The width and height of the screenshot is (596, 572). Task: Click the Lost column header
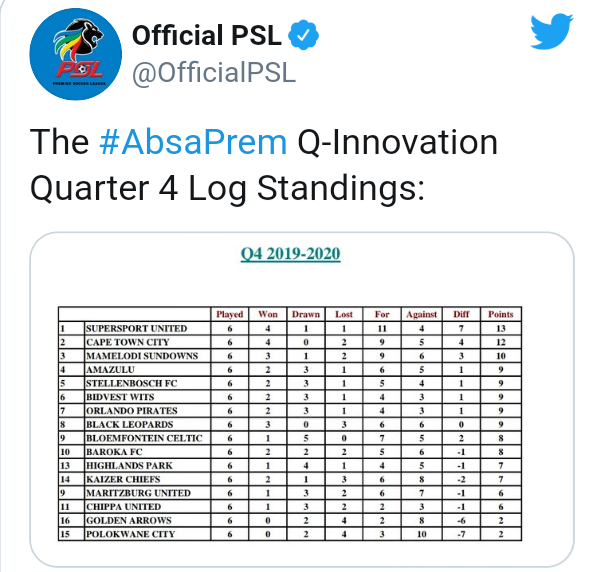[344, 314]
